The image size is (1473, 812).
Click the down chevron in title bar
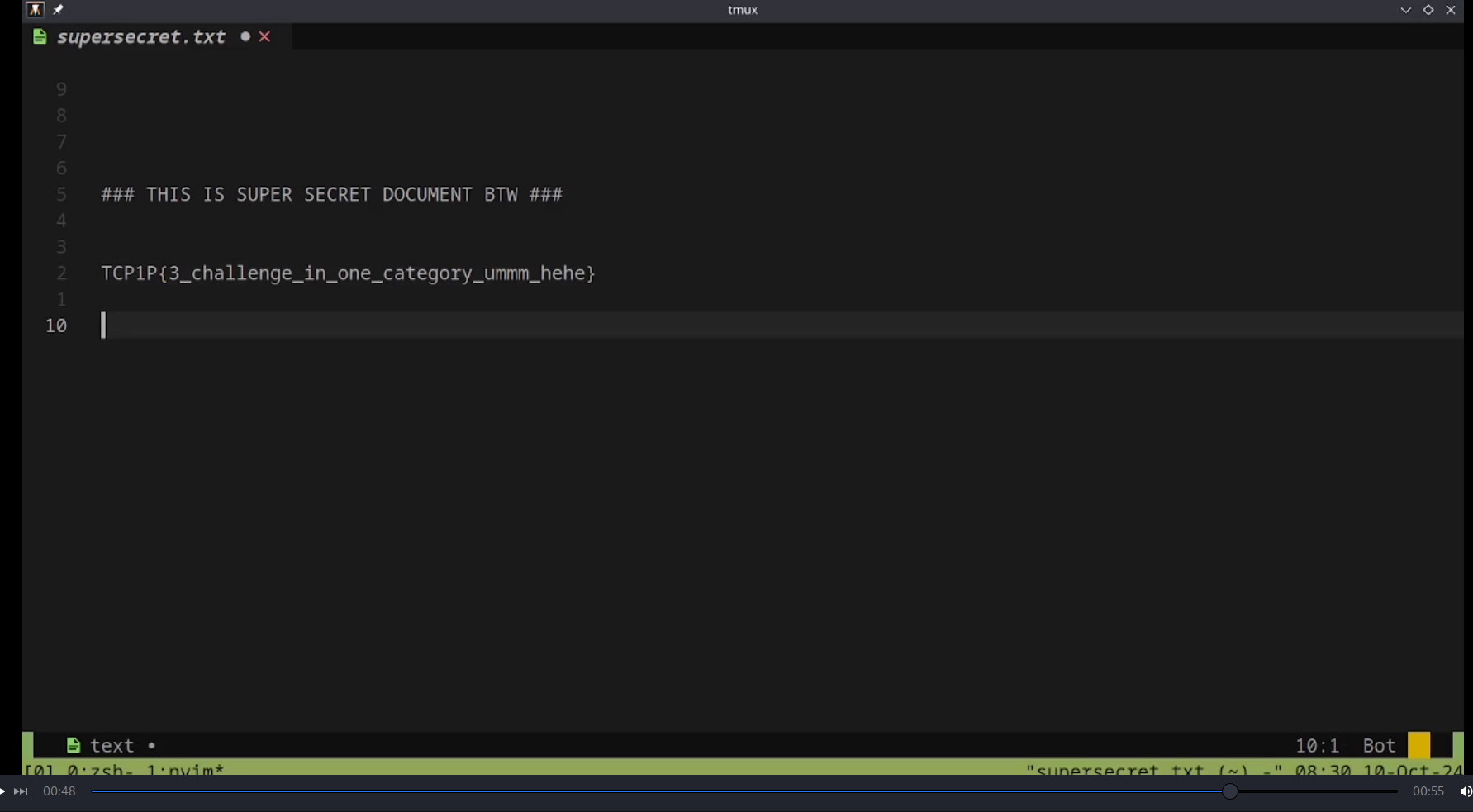pos(1405,10)
